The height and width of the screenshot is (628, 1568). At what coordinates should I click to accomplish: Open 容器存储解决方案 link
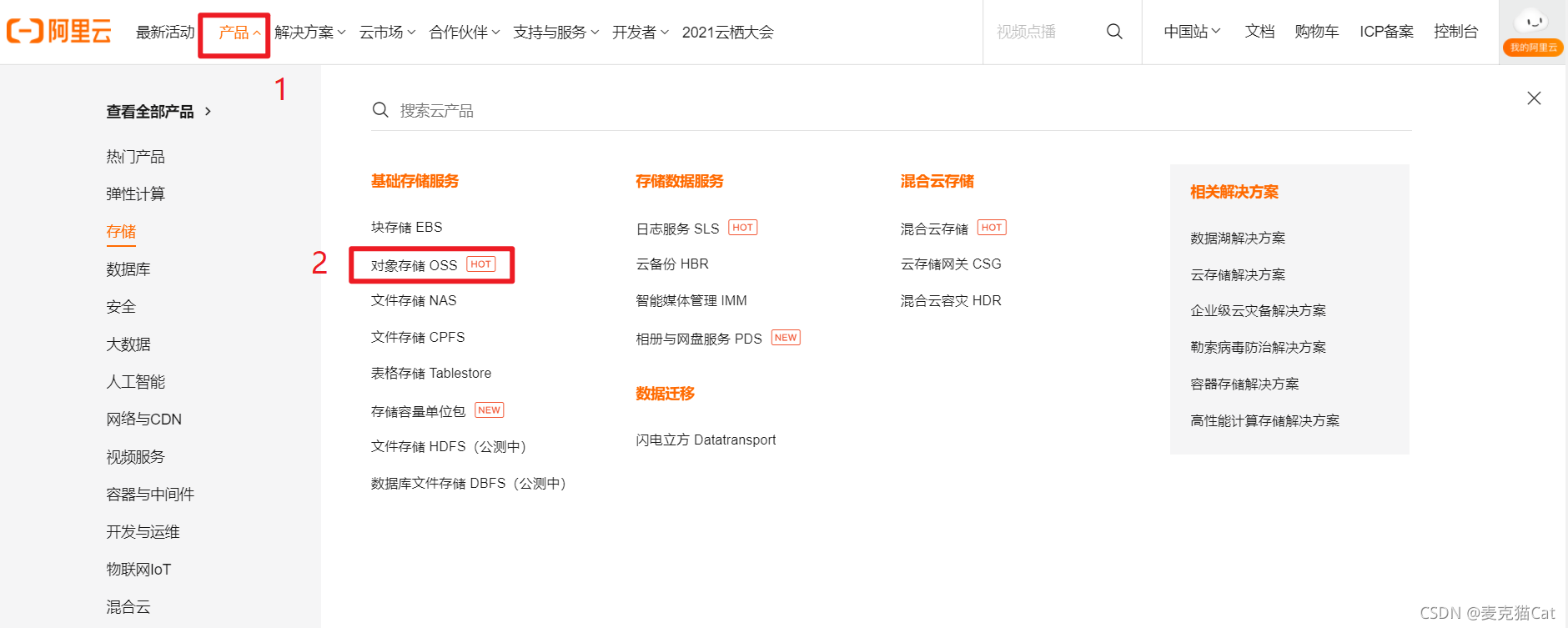(x=1244, y=384)
